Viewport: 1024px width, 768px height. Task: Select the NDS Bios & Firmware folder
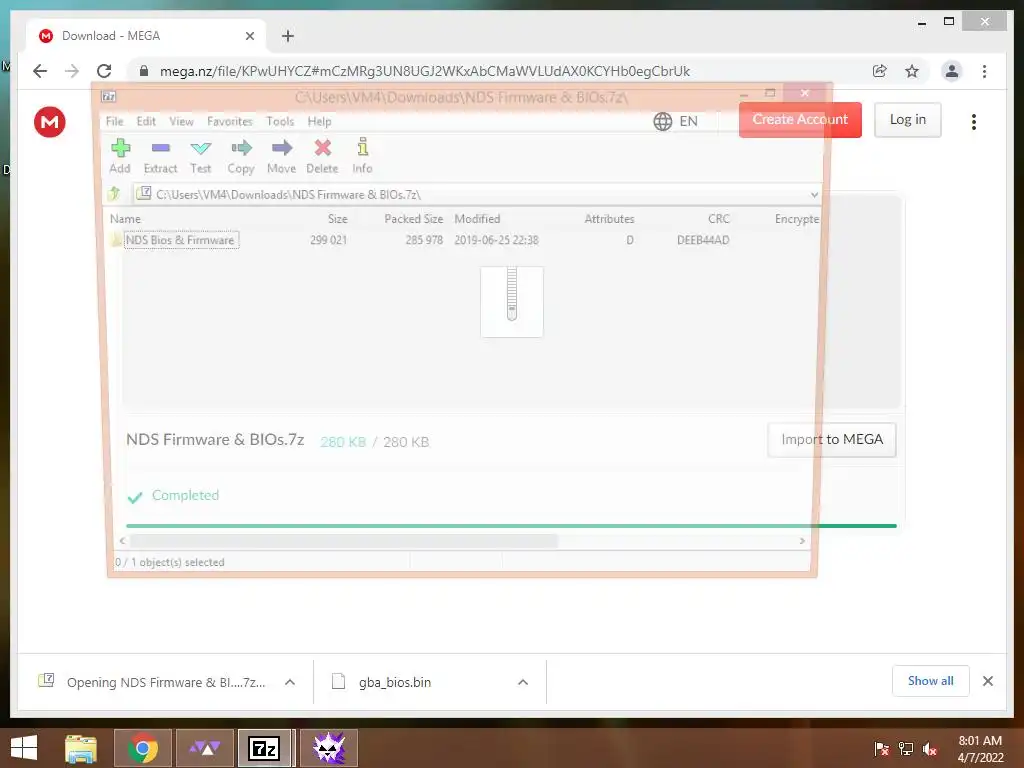coord(180,240)
